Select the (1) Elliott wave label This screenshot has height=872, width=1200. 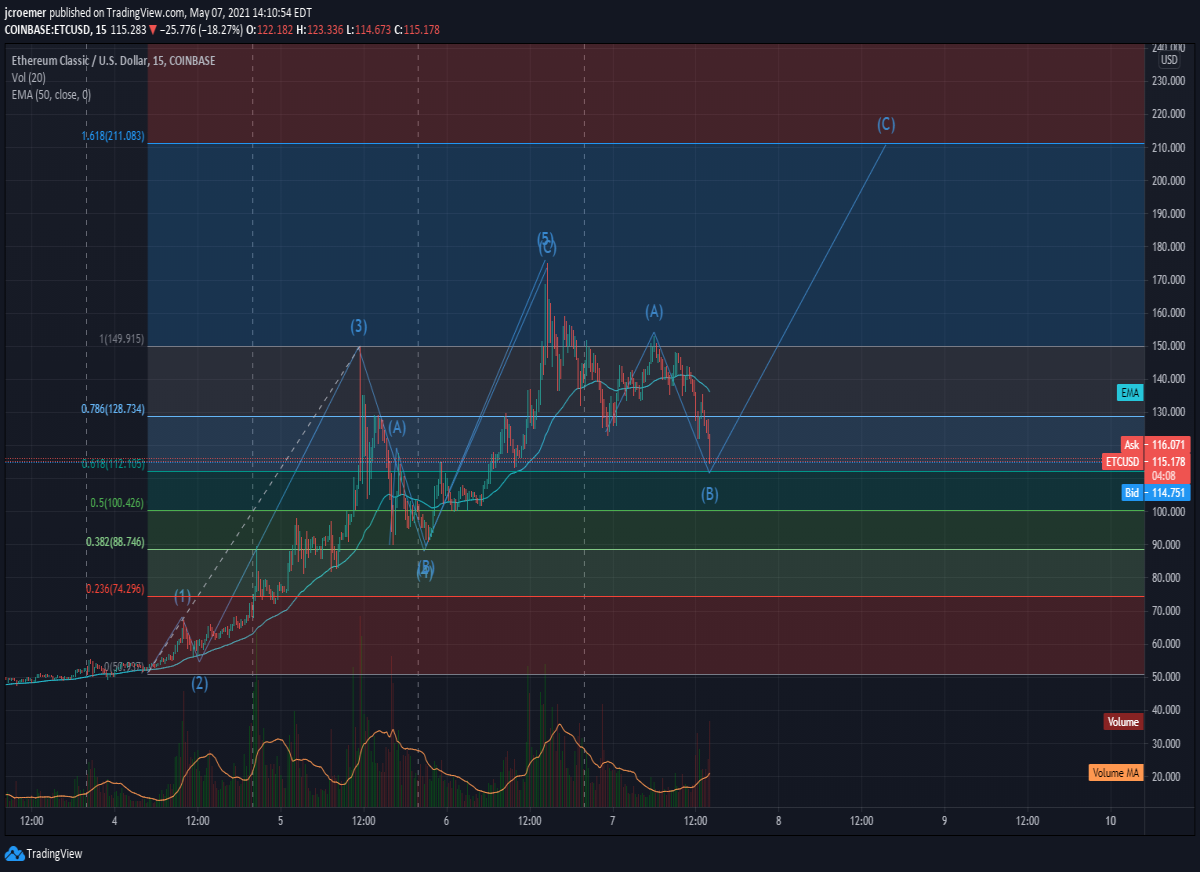point(182,597)
